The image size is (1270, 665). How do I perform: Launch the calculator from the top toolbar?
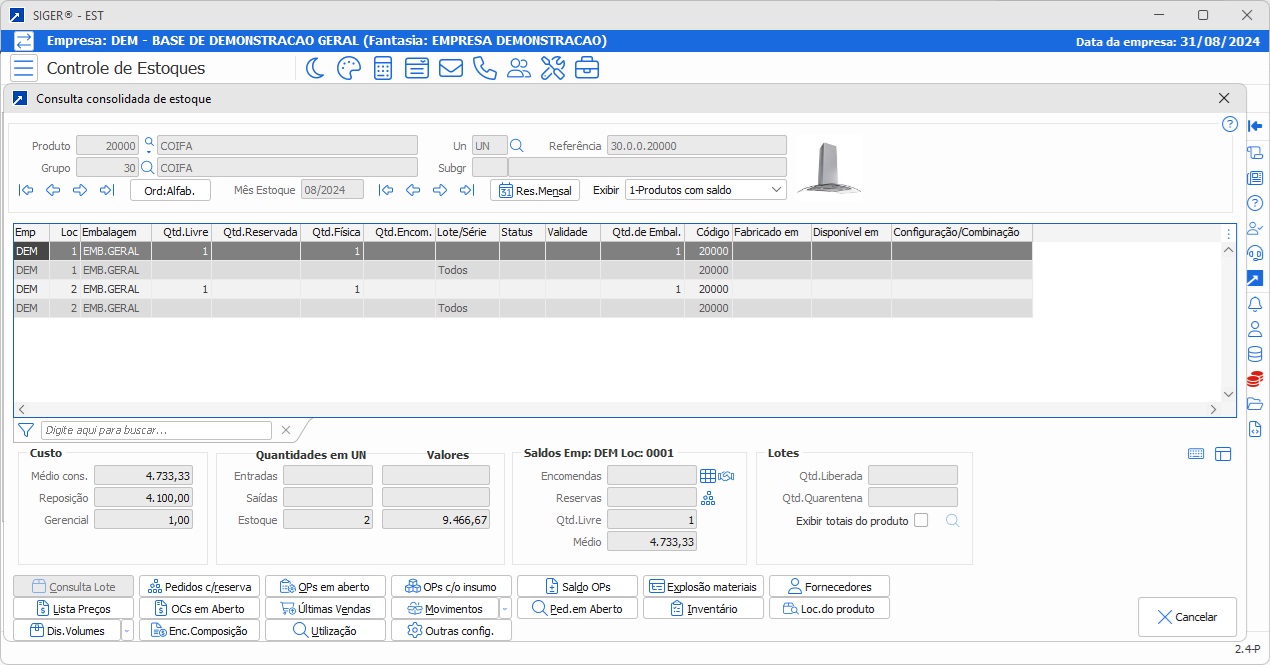coord(382,68)
